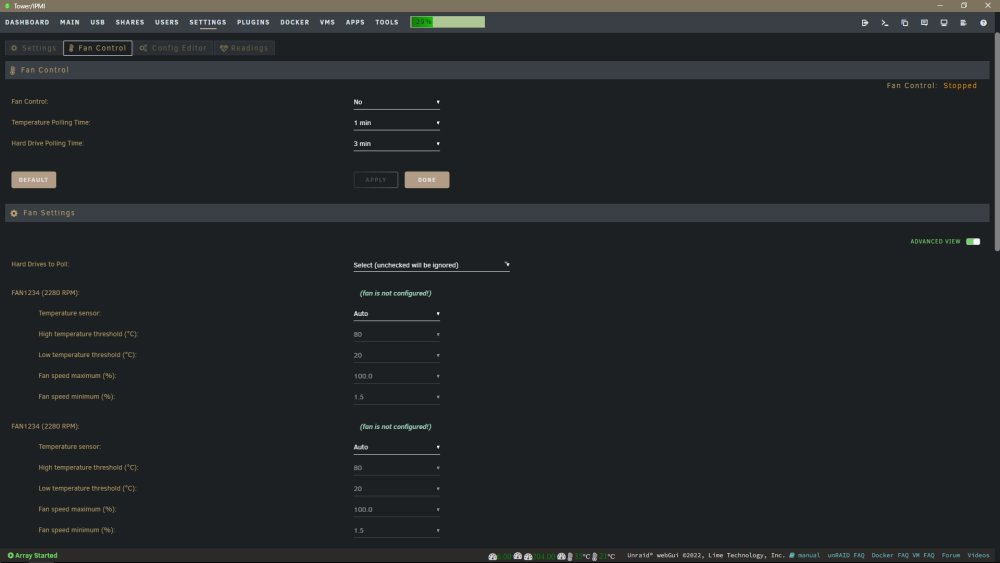Image resolution: width=1000 pixels, height=563 pixels.
Task: Open the USB menu item
Action: point(98,22)
